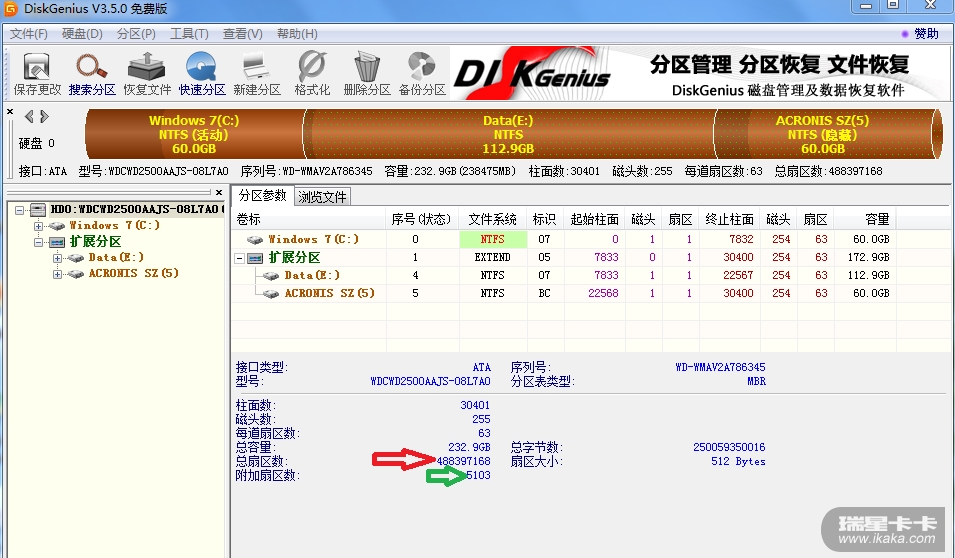
Task: Click the 赞助 (Sponsor) link
Action: (925, 34)
